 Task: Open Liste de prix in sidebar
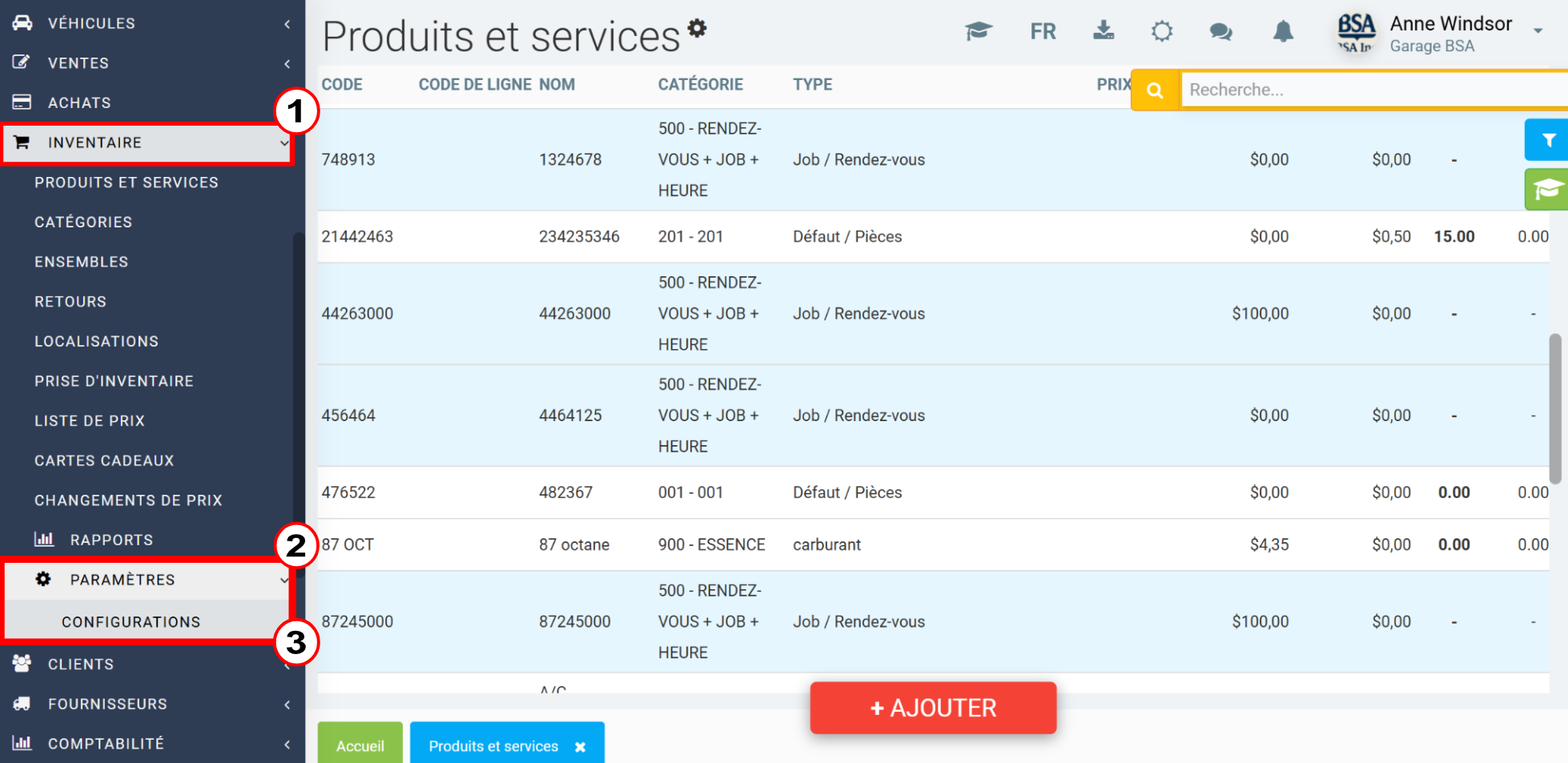click(x=90, y=421)
